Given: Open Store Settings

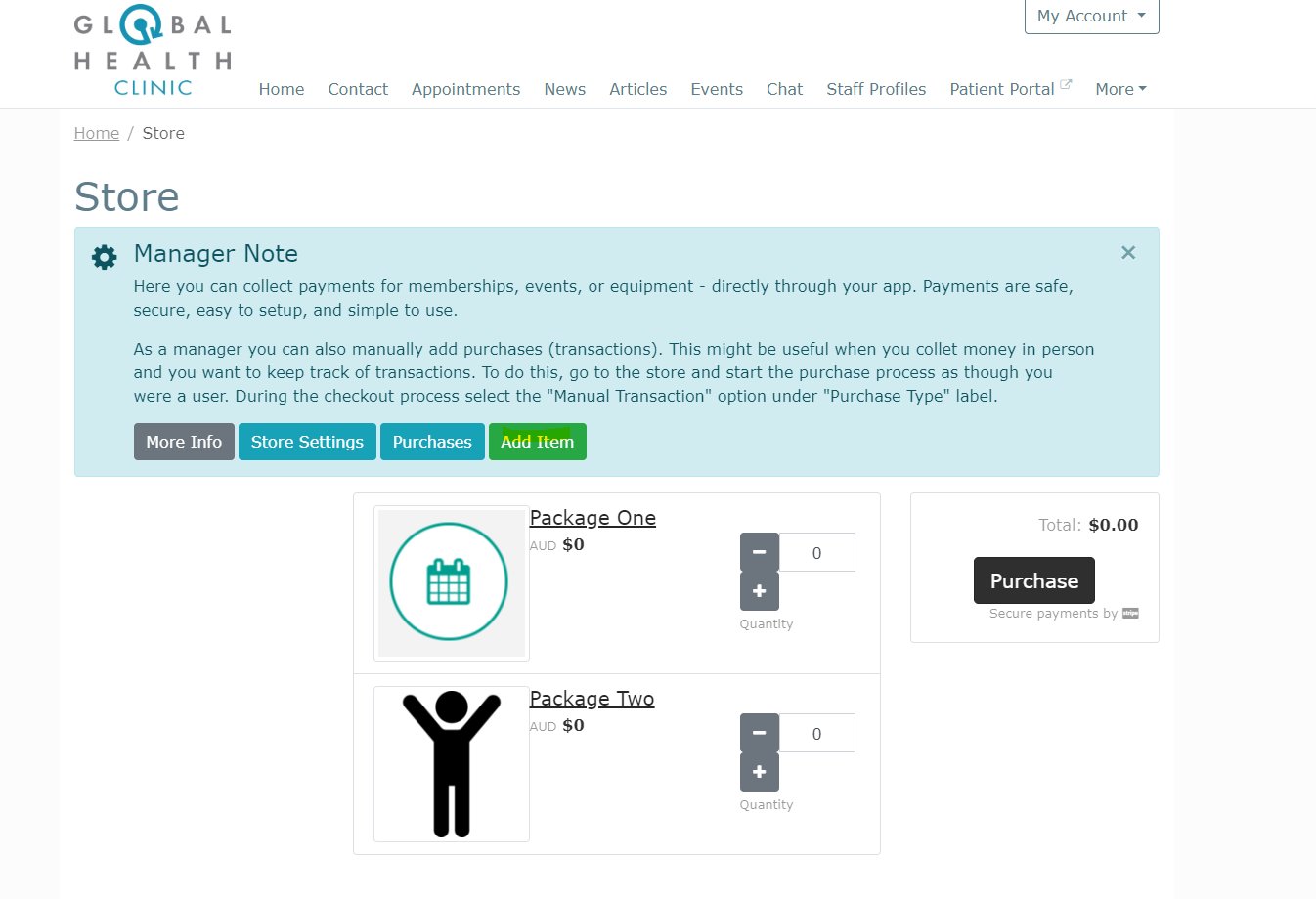Looking at the screenshot, I should point(307,442).
